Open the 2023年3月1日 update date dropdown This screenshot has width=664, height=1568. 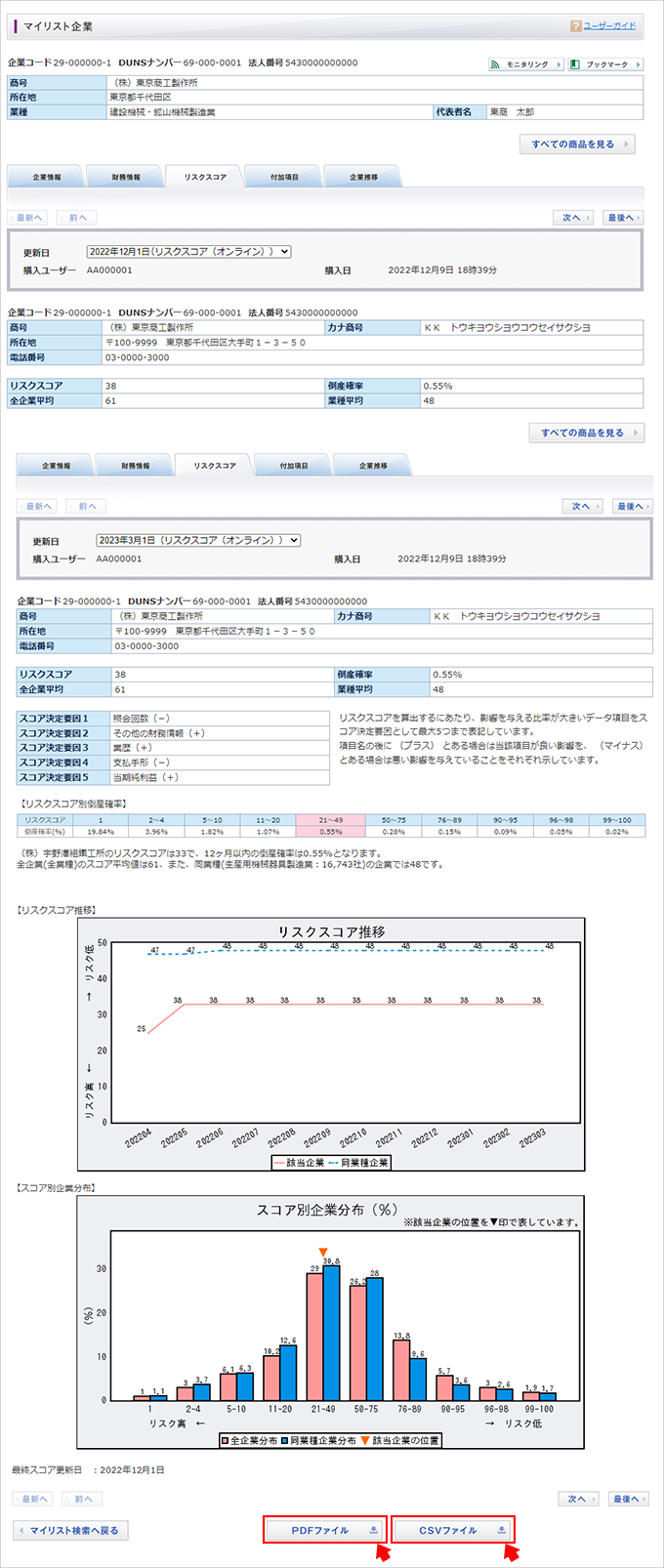tap(198, 540)
